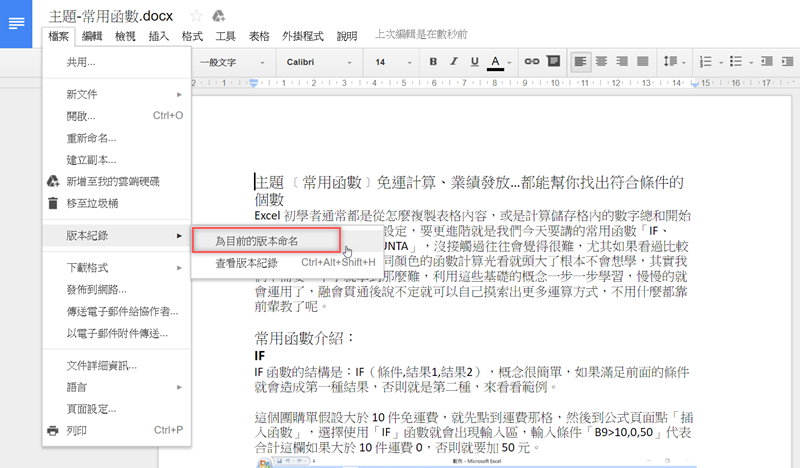
Task: Star the document title
Action: click(x=197, y=15)
